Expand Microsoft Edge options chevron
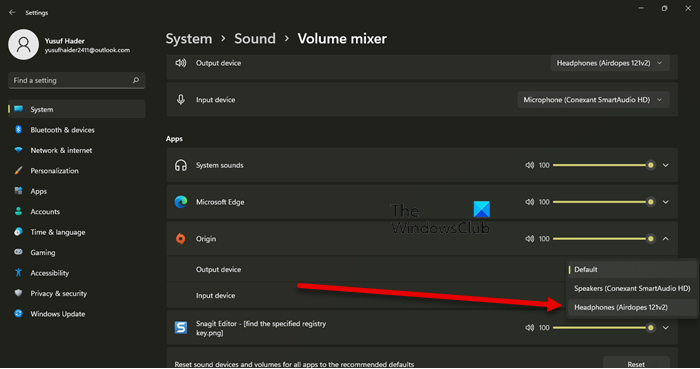Screen dimensions: 700x369 tap(666, 202)
